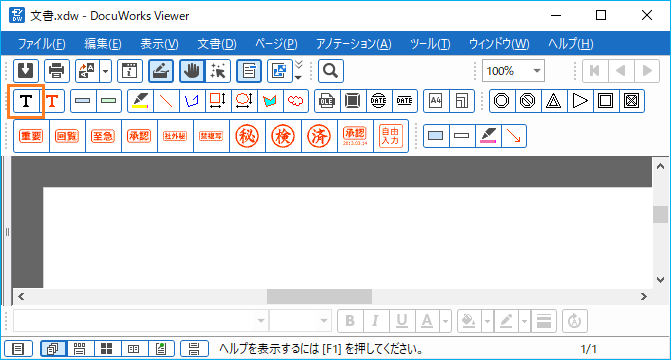Open dropdown arrow beside convert icon
671x360 pixels.
[x=106, y=71]
